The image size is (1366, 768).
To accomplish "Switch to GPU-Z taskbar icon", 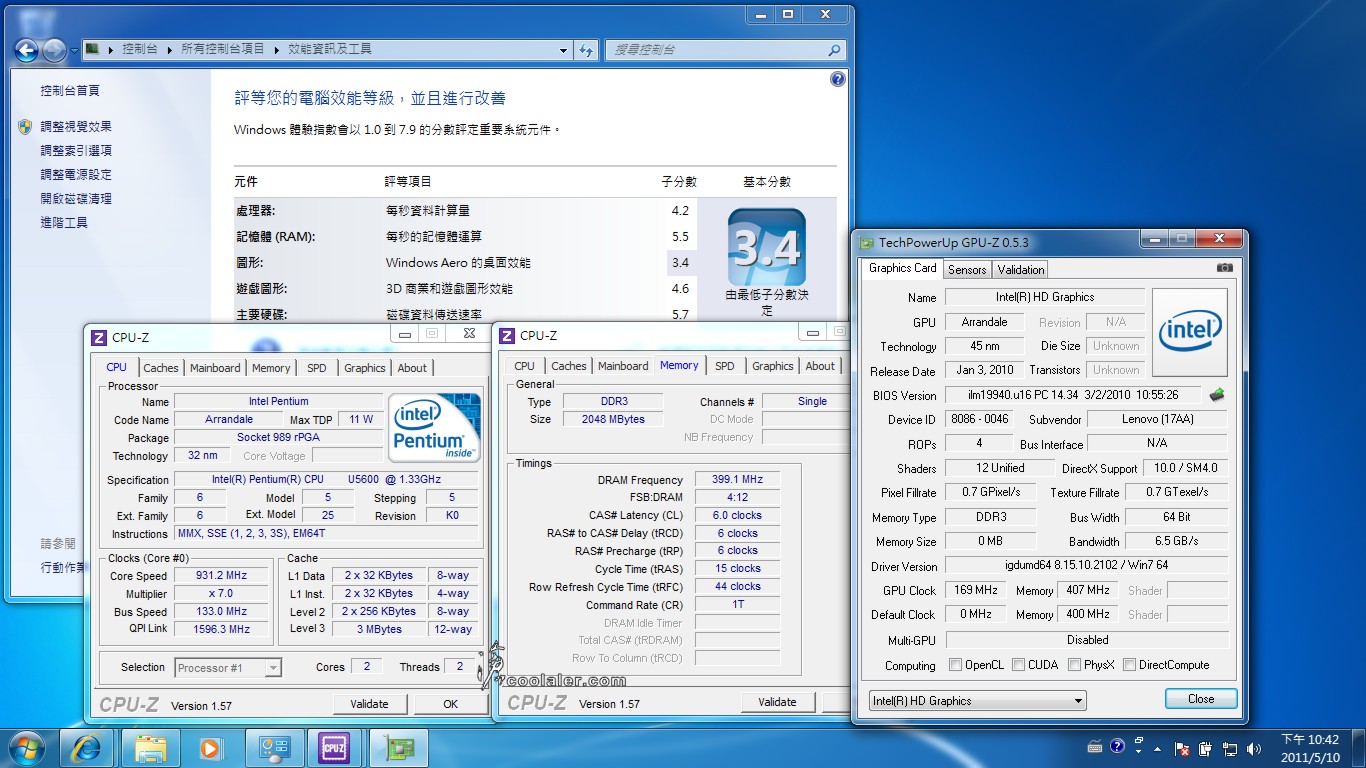I will (x=398, y=748).
